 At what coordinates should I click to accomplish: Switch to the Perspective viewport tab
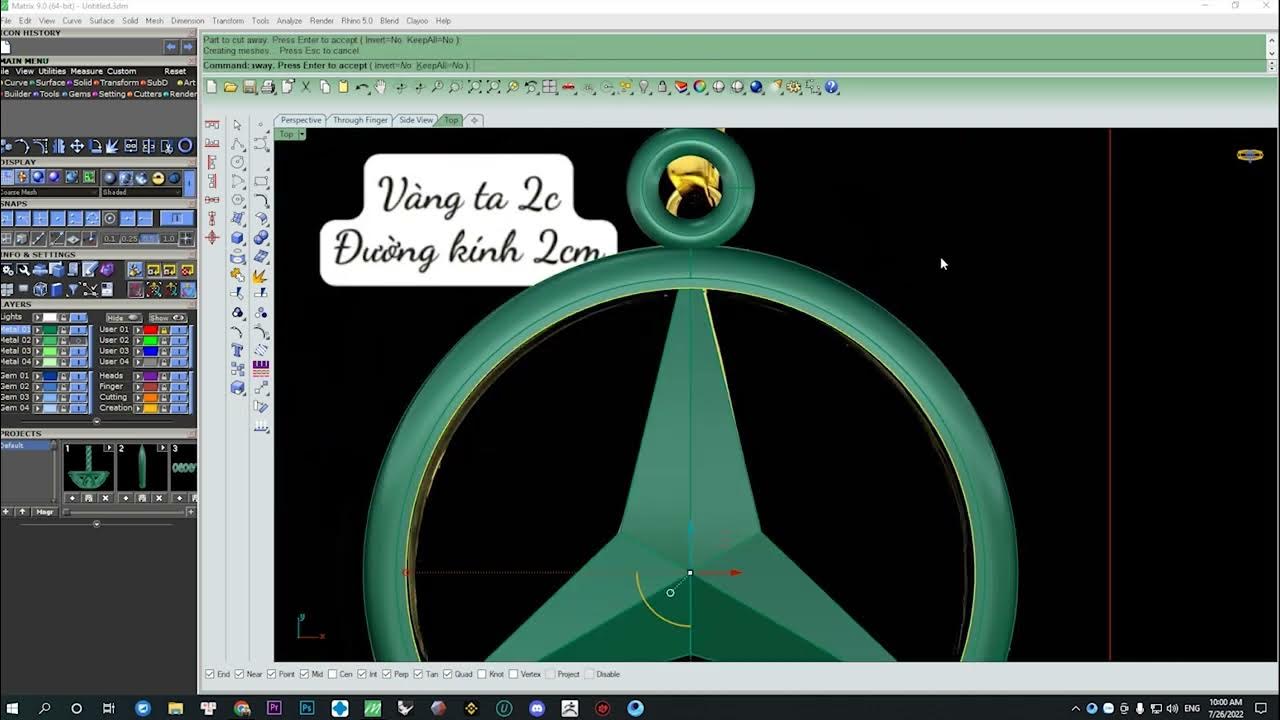coord(301,120)
